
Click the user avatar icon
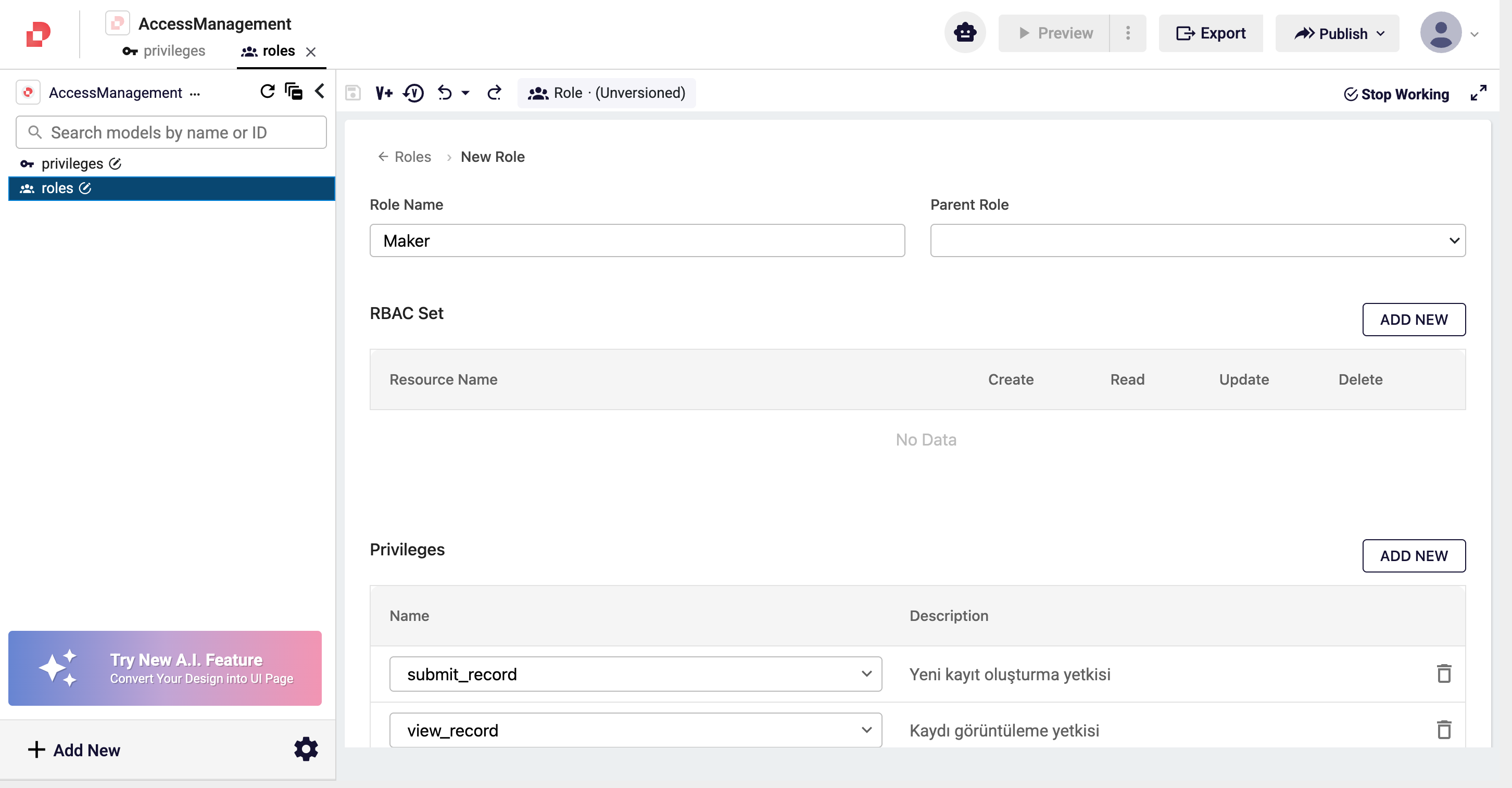tap(1440, 33)
